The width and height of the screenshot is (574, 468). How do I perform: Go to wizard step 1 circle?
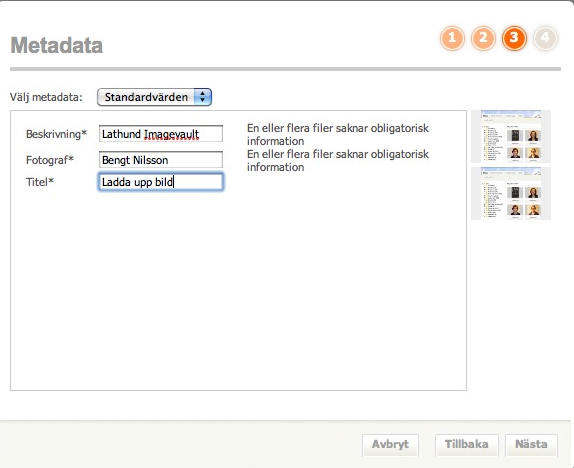[x=452, y=38]
